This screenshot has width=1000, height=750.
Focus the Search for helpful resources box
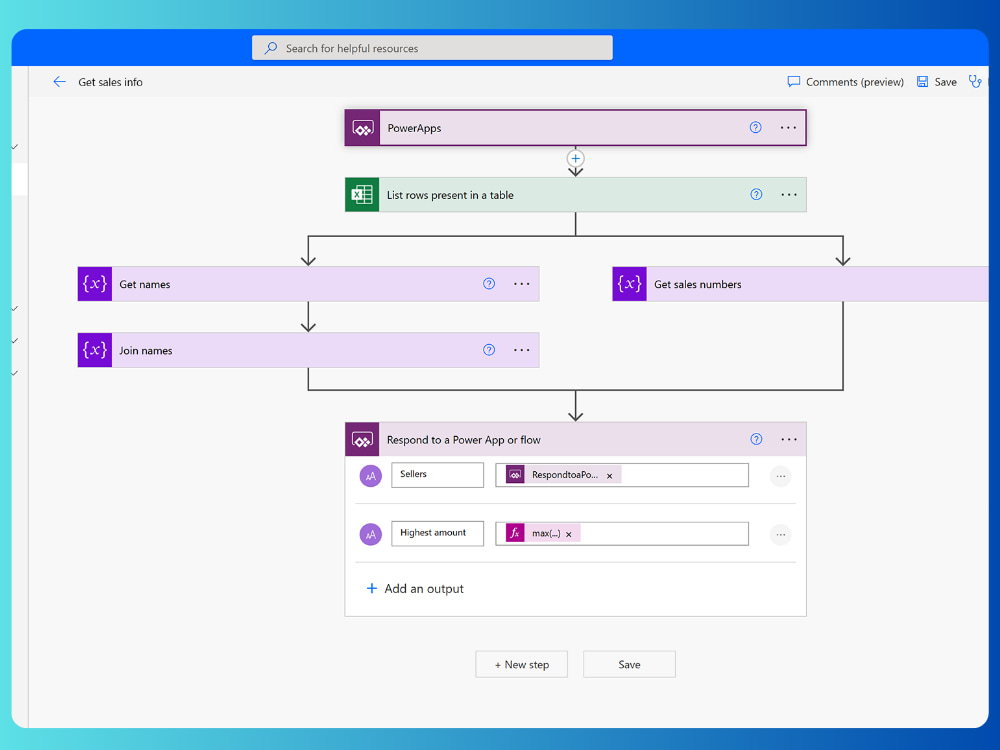(432, 48)
